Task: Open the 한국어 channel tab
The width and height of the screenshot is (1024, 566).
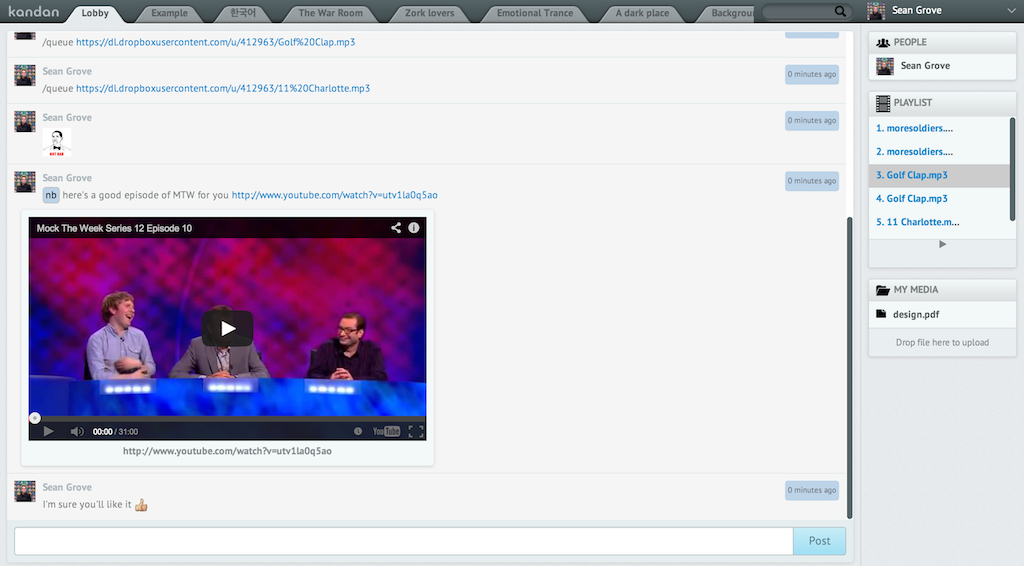Action: [x=243, y=13]
